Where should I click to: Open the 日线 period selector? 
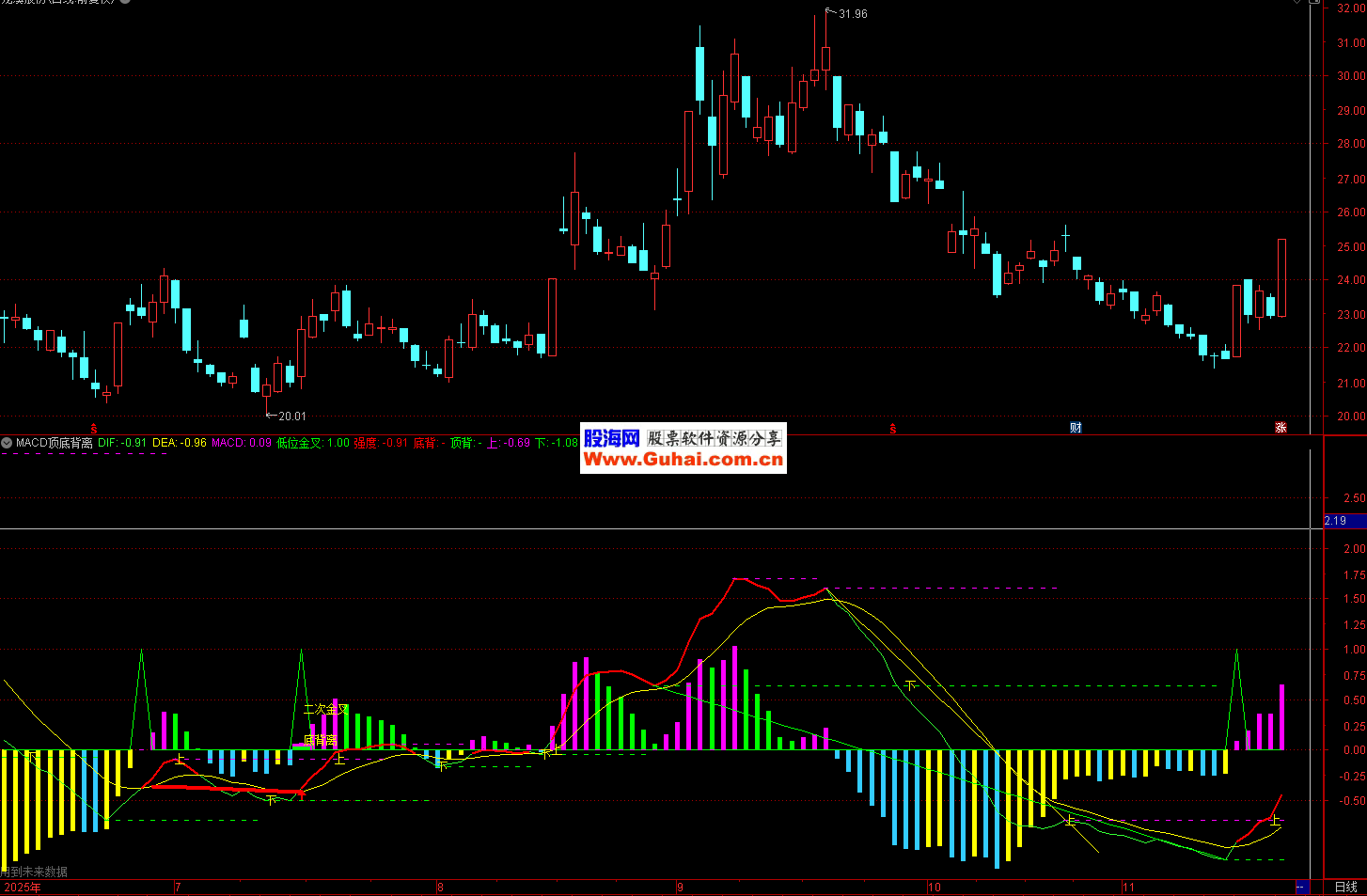(1345, 887)
